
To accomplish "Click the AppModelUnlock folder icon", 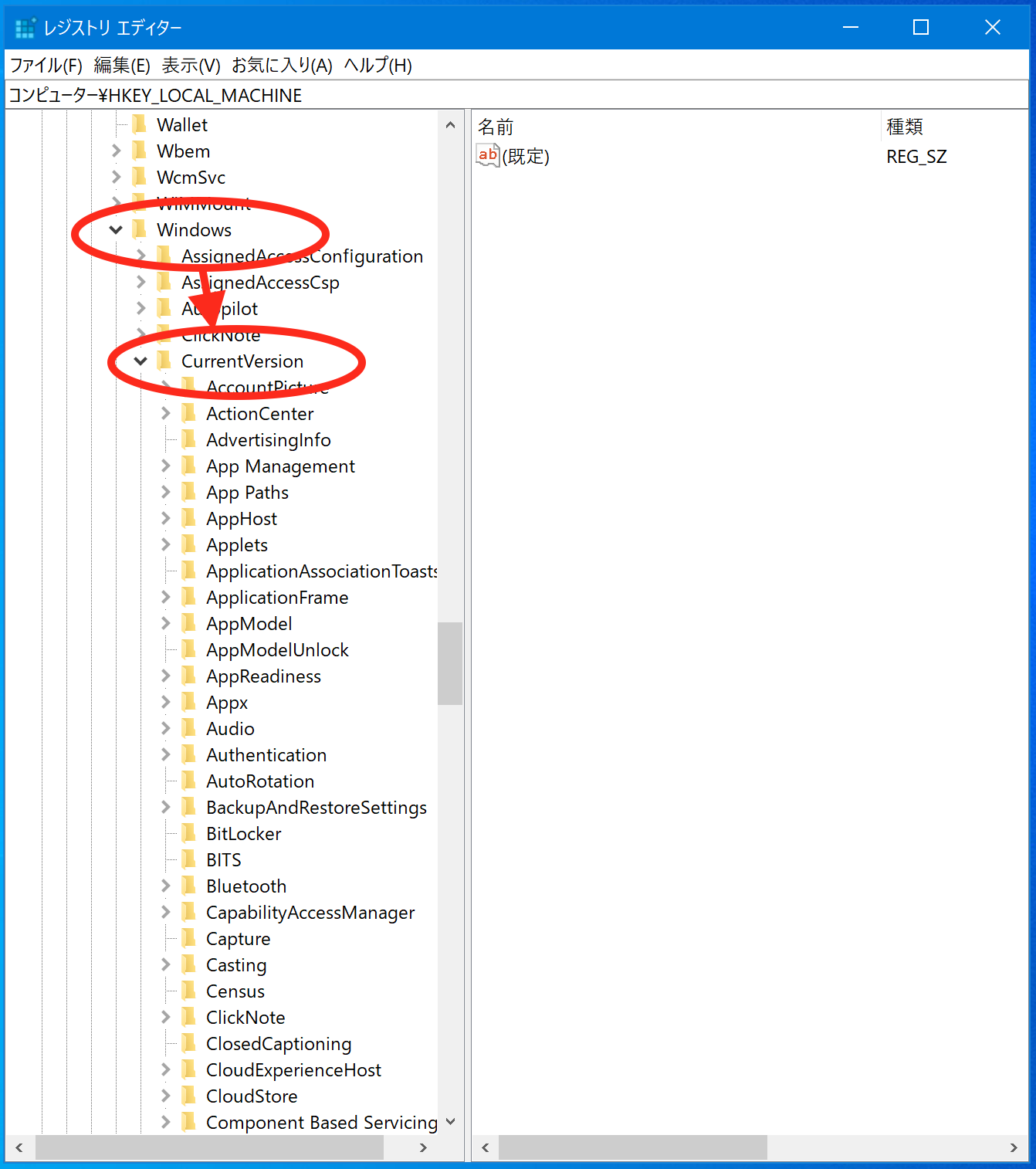I will [189, 649].
